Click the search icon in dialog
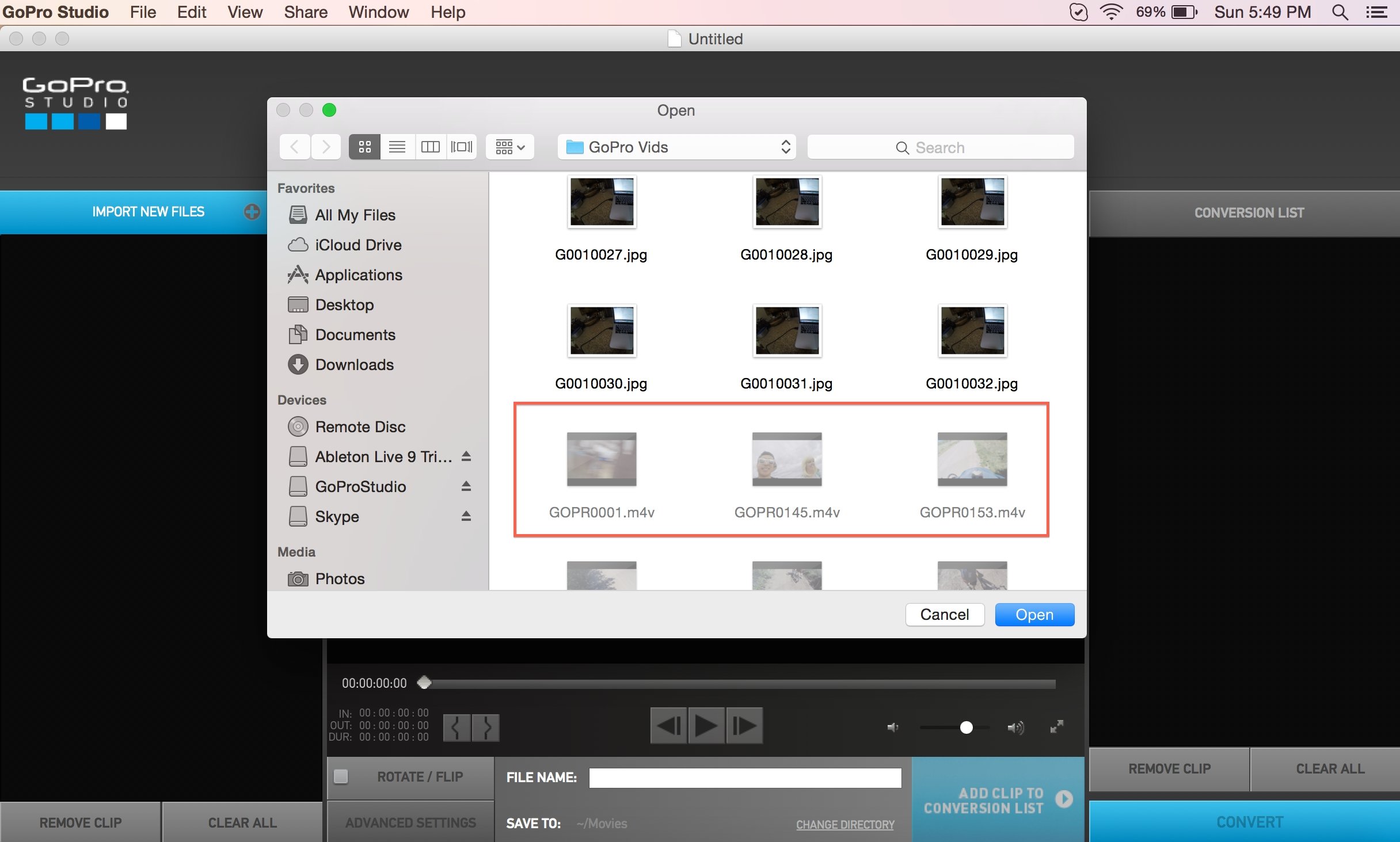The height and width of the screenshot is (842, 1400). [x=900, y=147]
